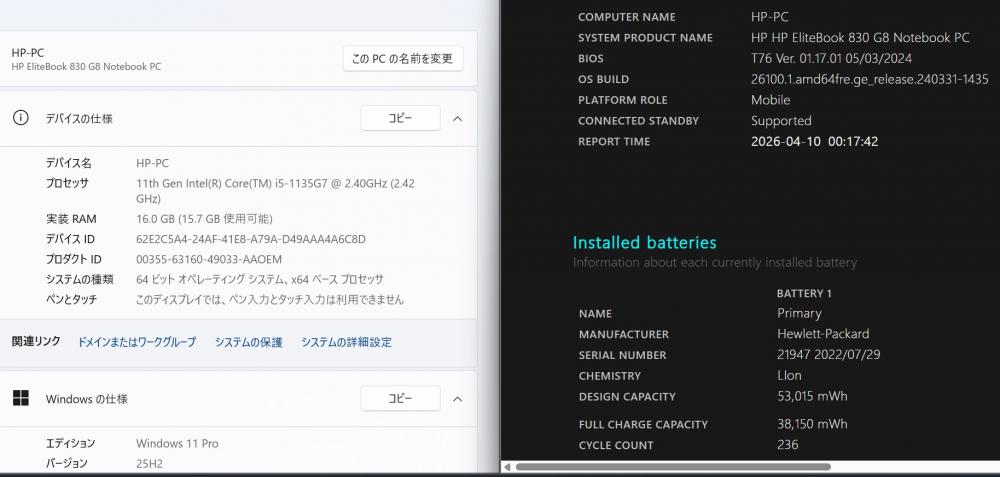This screenshot has height=477, width=1000.
Task: Click the デバイス ID value text
Action: (x=251, y=239)
